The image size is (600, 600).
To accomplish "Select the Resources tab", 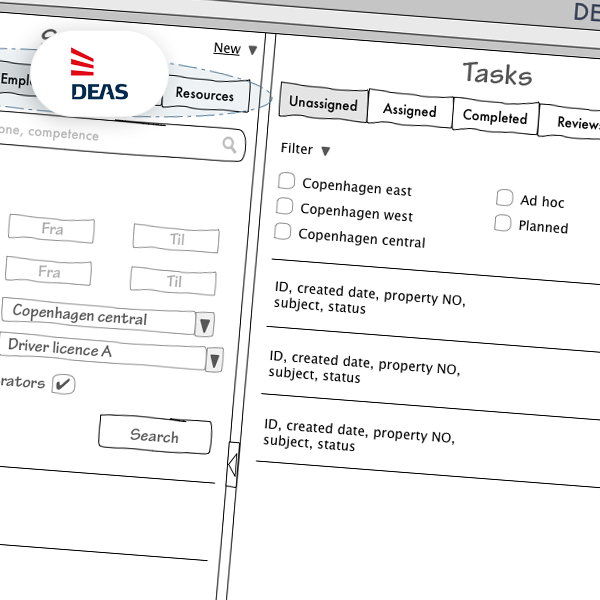I will (205, 94).
